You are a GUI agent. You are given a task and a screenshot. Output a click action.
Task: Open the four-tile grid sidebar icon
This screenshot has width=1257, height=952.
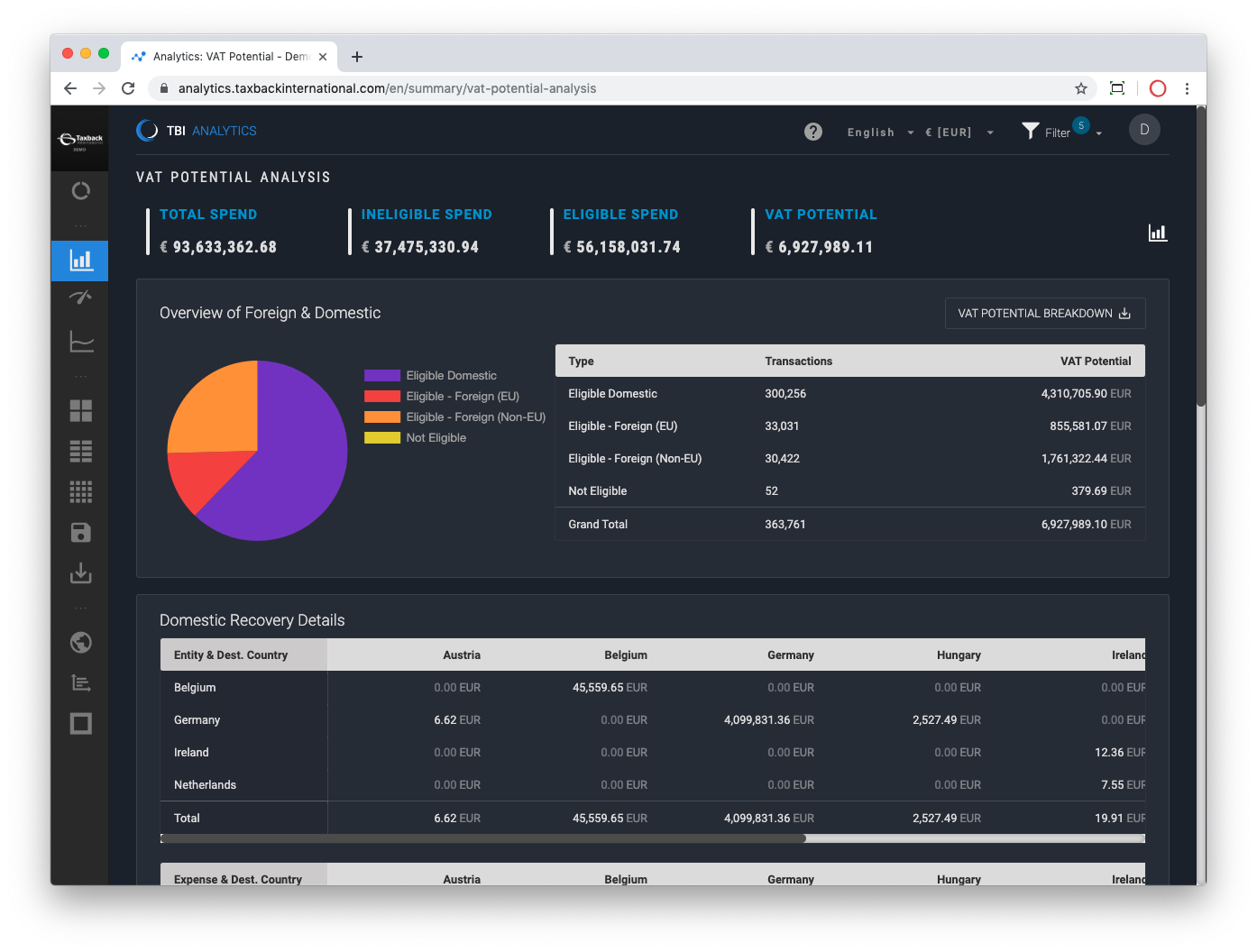tap(81, 411)
